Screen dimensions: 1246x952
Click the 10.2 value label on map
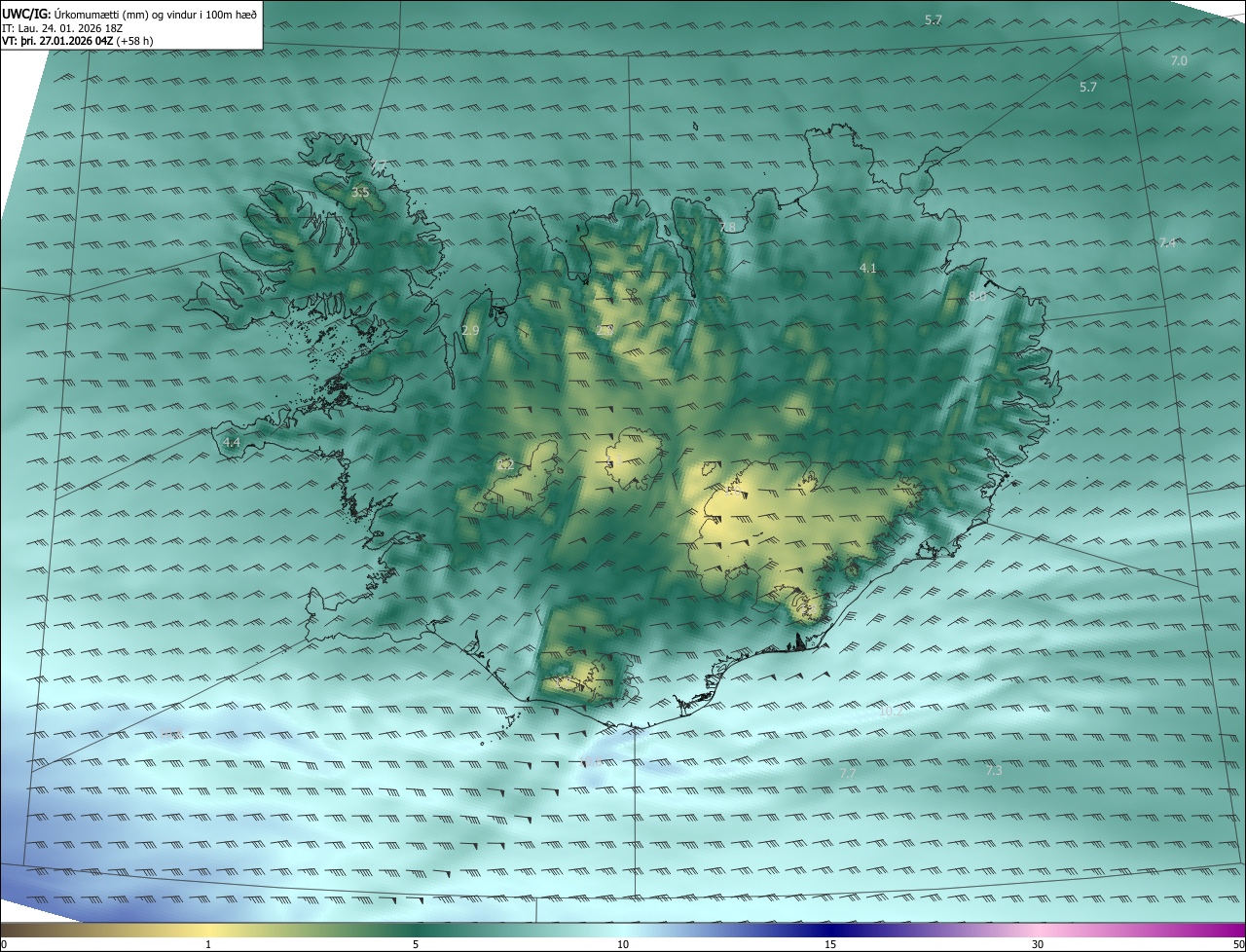[x=892, y=712]
